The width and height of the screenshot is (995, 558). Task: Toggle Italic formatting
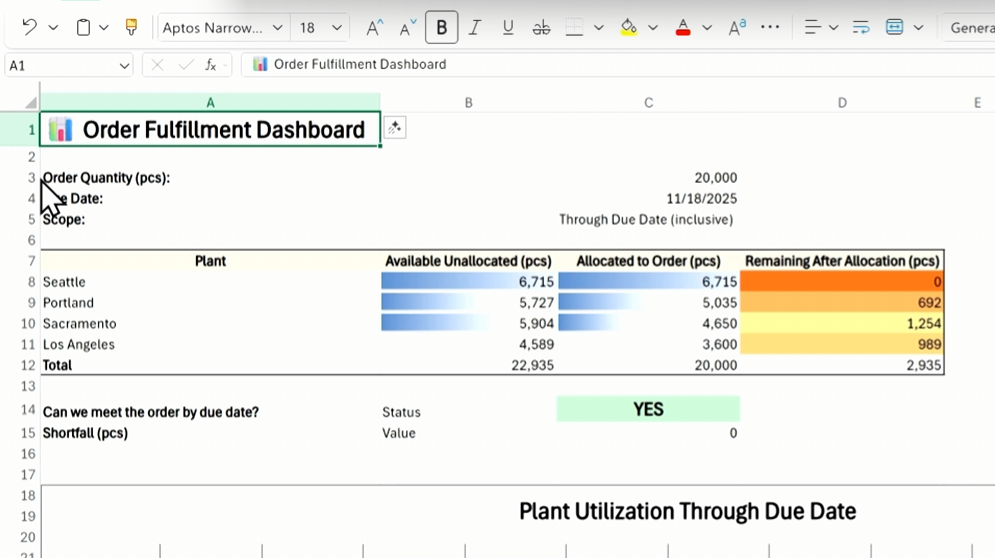(x=475, y=28)
